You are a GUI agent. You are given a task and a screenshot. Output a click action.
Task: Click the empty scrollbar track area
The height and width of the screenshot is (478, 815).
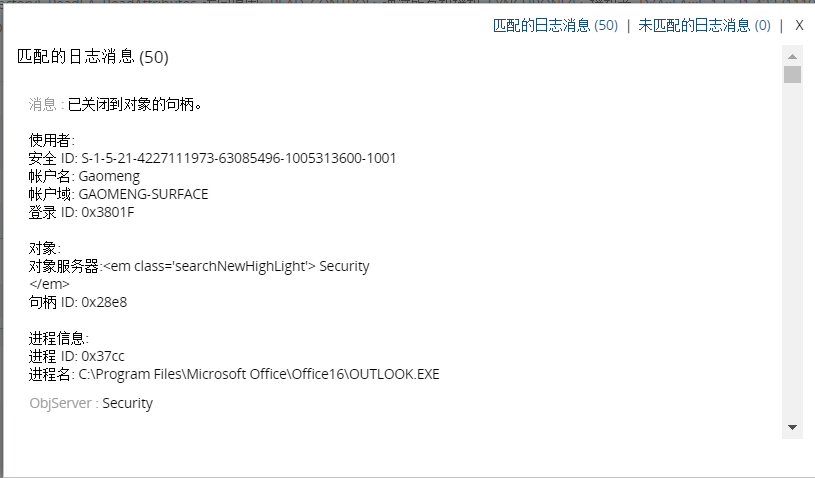(x=792, y=250)
